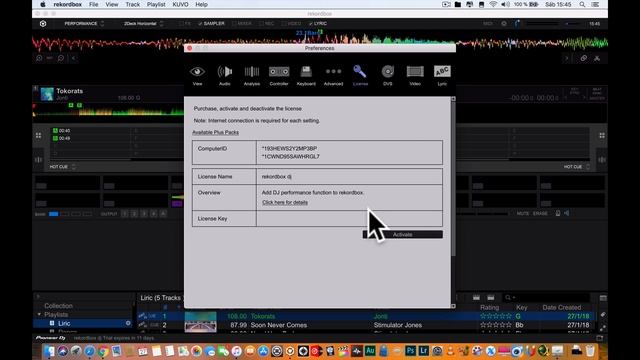Open Spotlight search in menu bar
The width and height of the screenshot is (640, 360).
(x=582, y=4)
